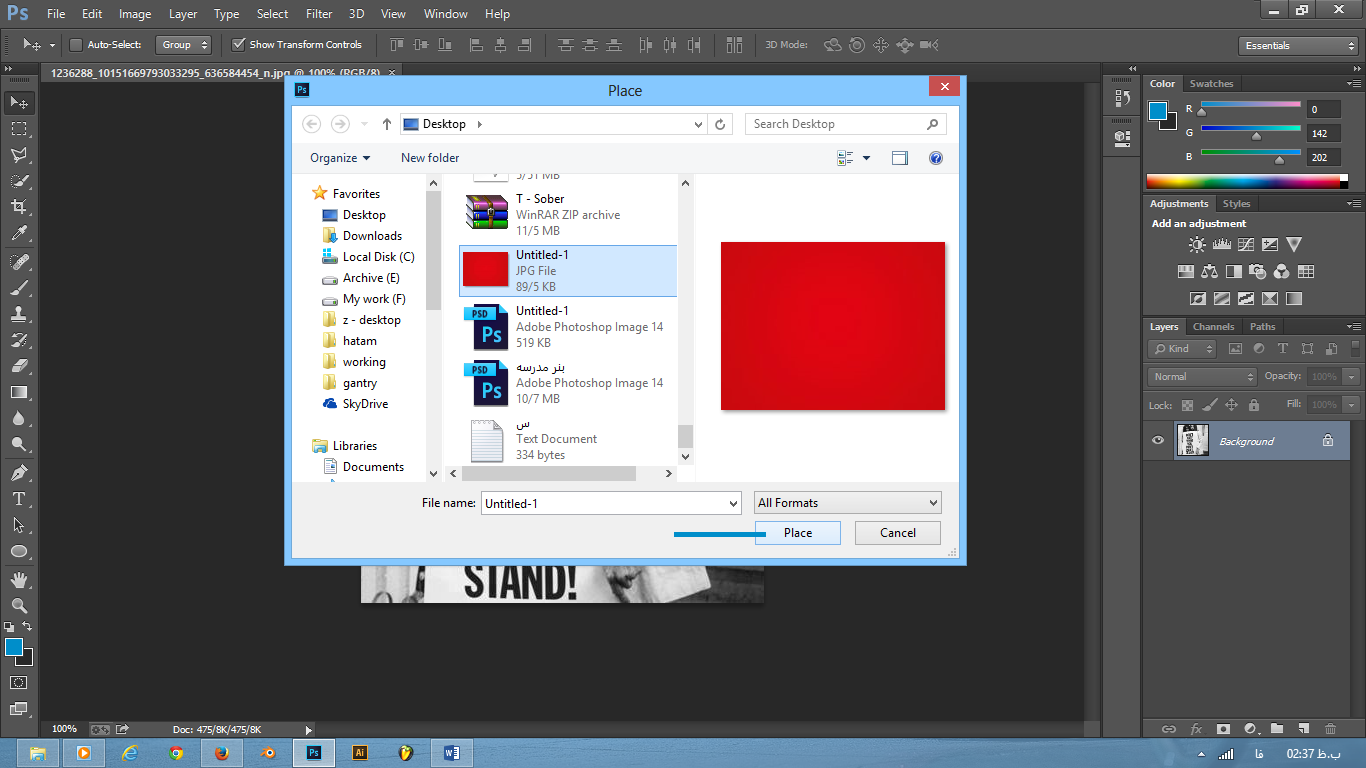Screen dimensions: 1366x768
Task: Toggle lock image pixels brush icon
Action: 1209,405
